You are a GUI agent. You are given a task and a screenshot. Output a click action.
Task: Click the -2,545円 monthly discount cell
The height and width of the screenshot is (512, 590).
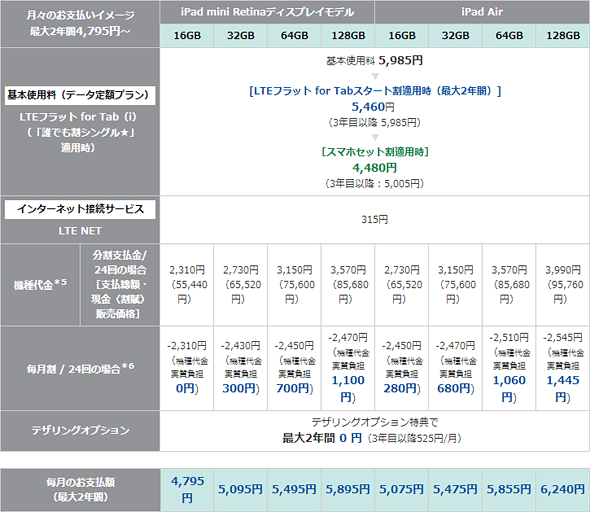click(563, 368)
